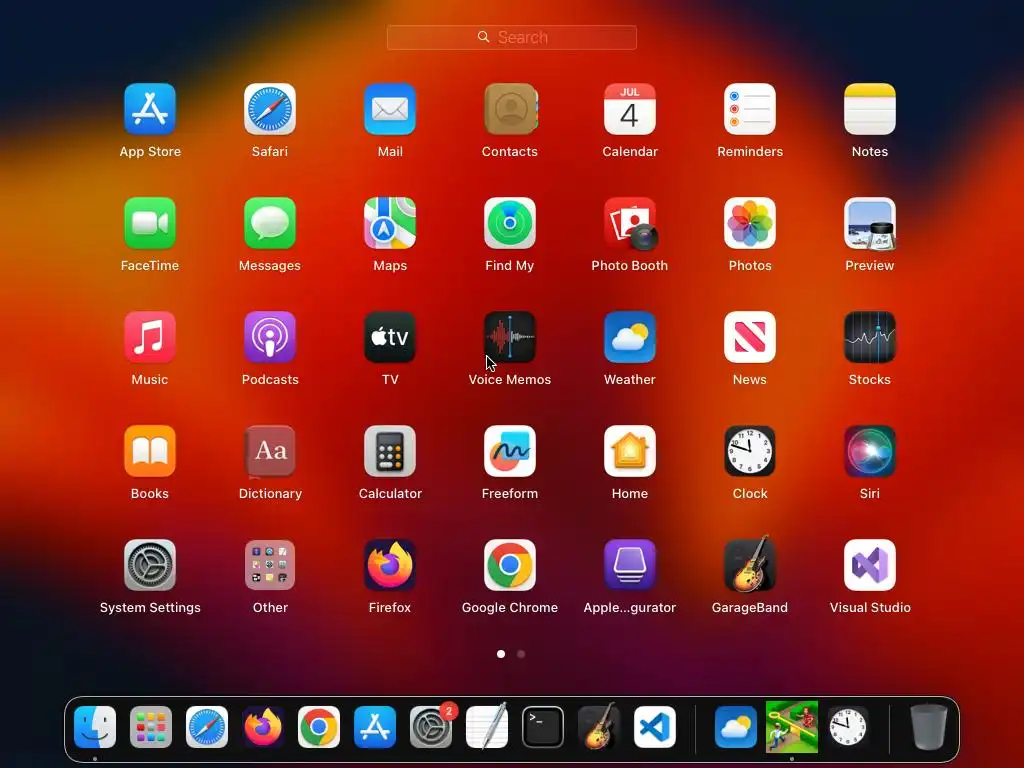This screenshot has height=768, width=1024.
Task: Click the Launchpad icon in the Dock
Action: point(151,727)
